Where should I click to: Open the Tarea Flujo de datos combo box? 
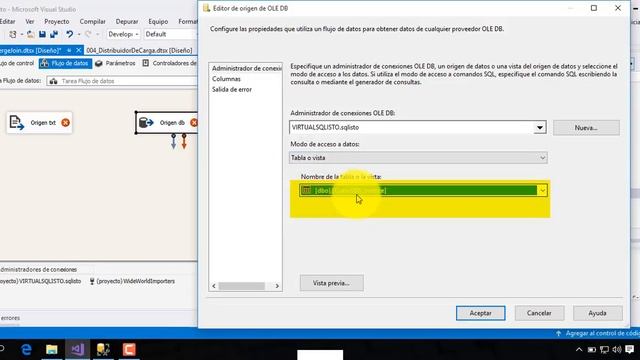click(122, 81)
